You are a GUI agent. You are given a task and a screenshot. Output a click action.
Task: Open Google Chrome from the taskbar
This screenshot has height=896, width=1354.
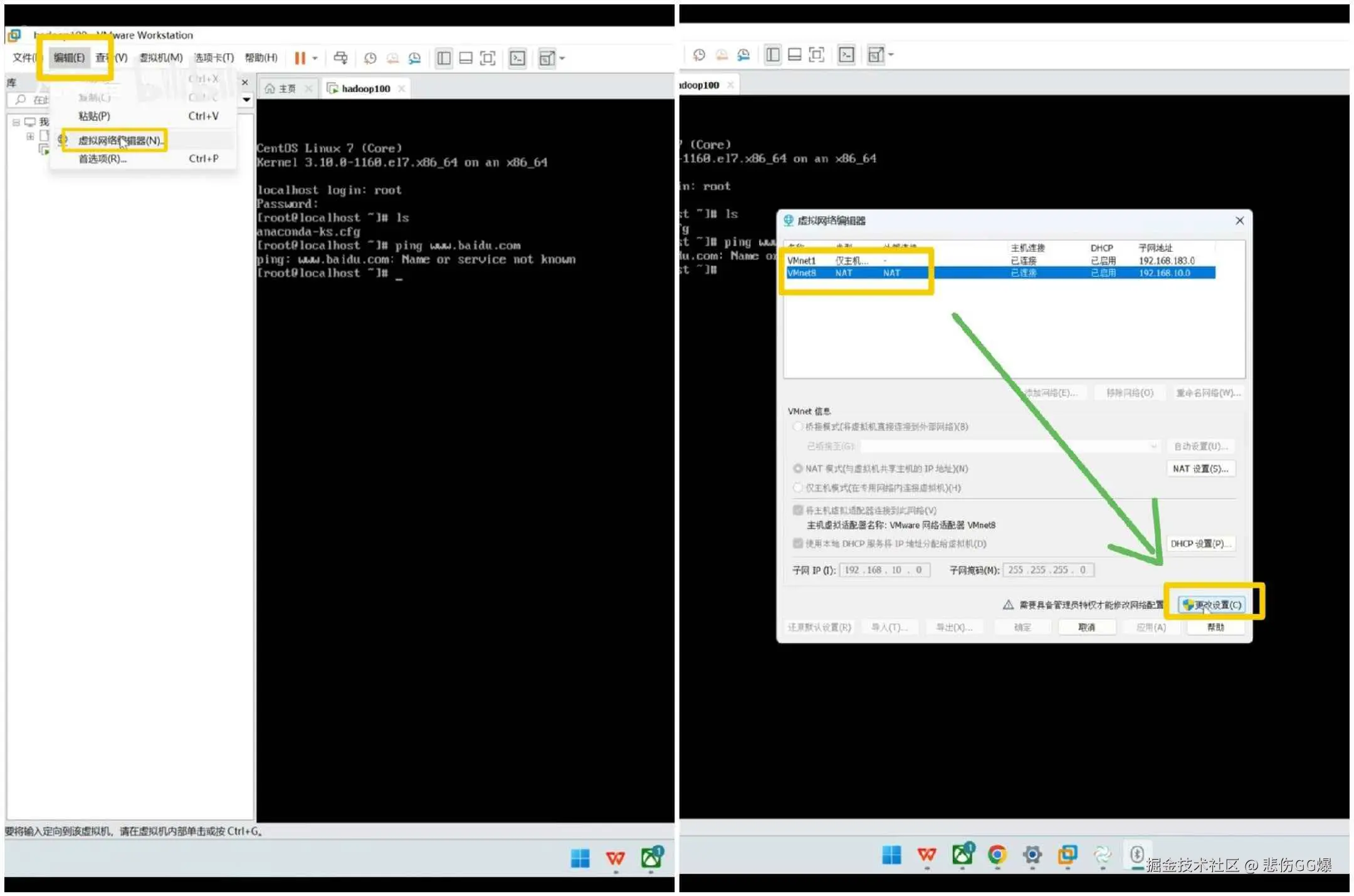pos(997,854)
